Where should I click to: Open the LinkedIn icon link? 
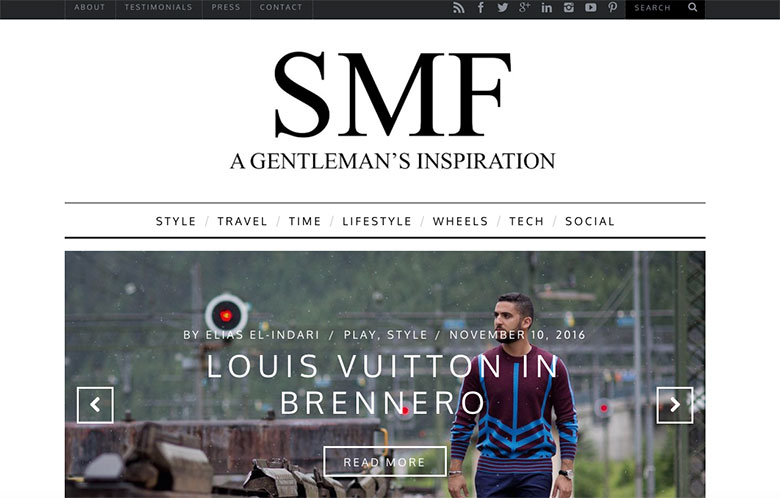pos(547,7)
